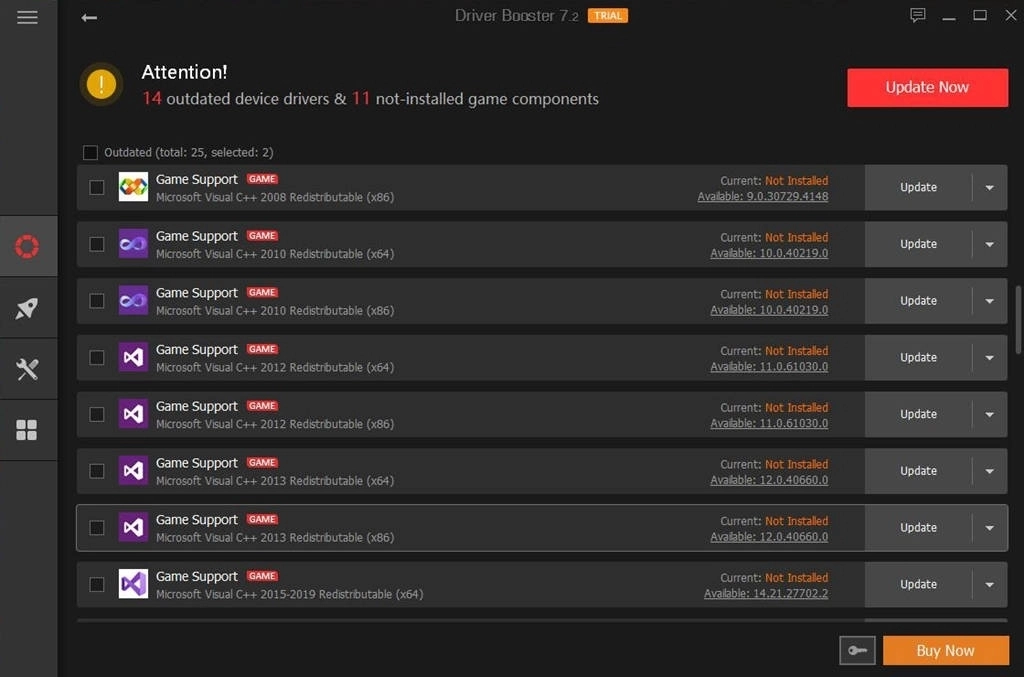Click the Visual C++ 2012 (x86) icon

coord(133,415)
